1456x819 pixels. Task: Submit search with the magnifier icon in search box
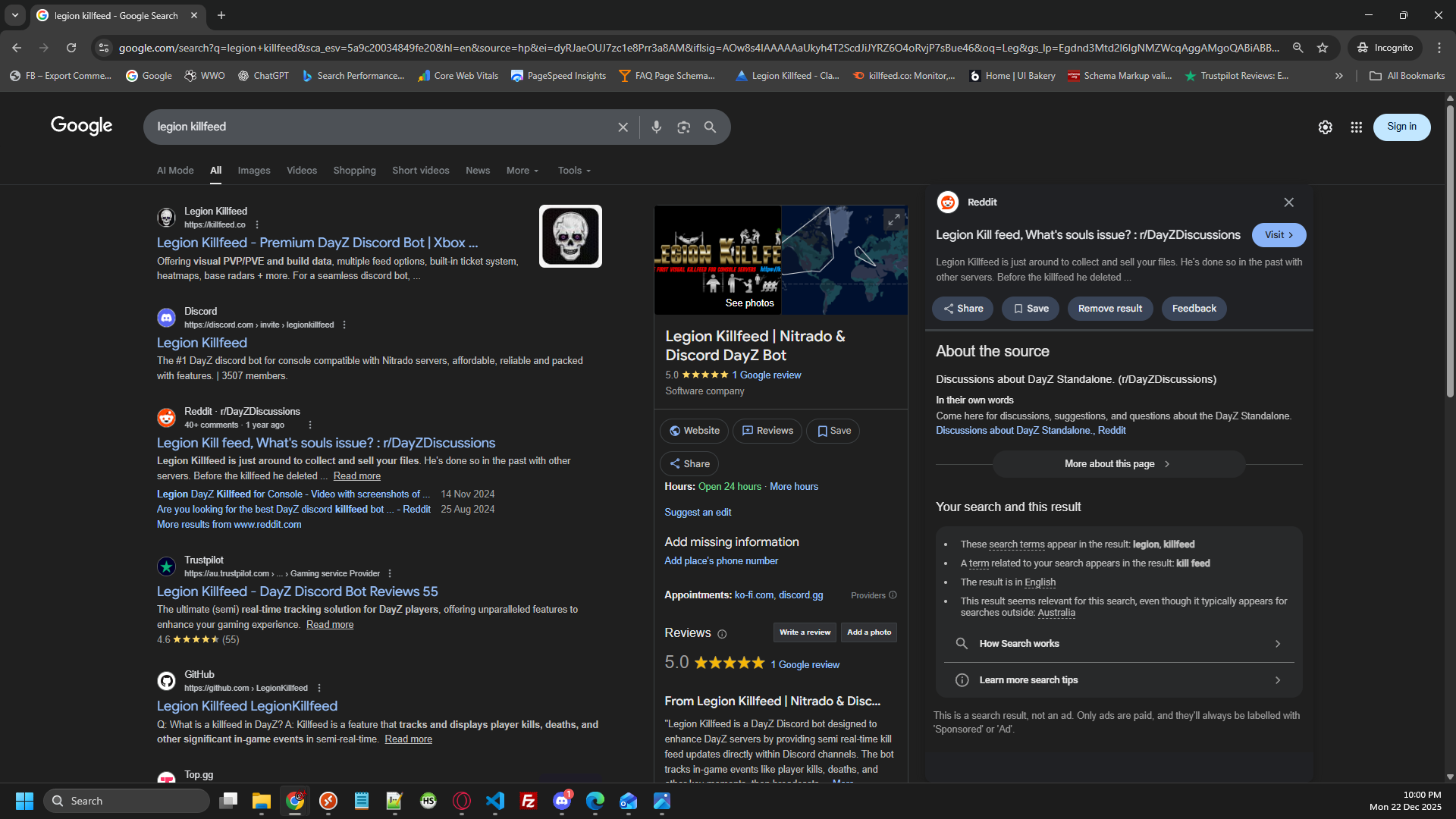710,127
